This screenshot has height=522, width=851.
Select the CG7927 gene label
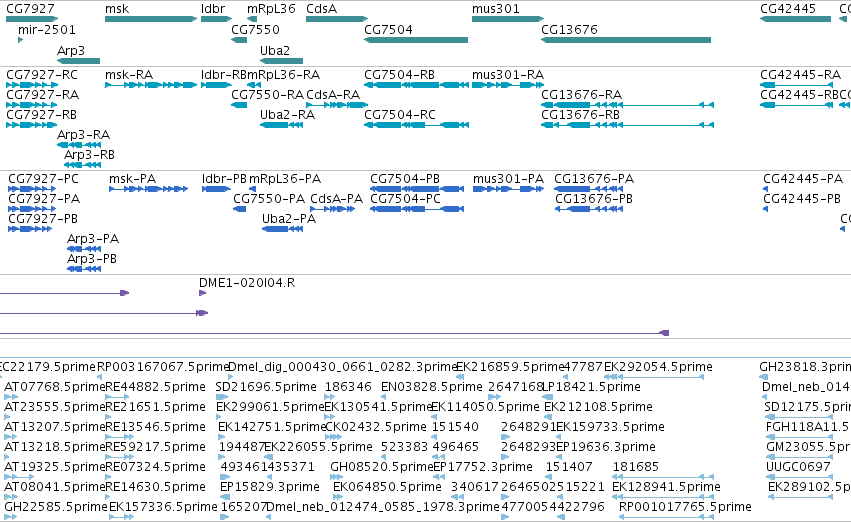[30, 9]
